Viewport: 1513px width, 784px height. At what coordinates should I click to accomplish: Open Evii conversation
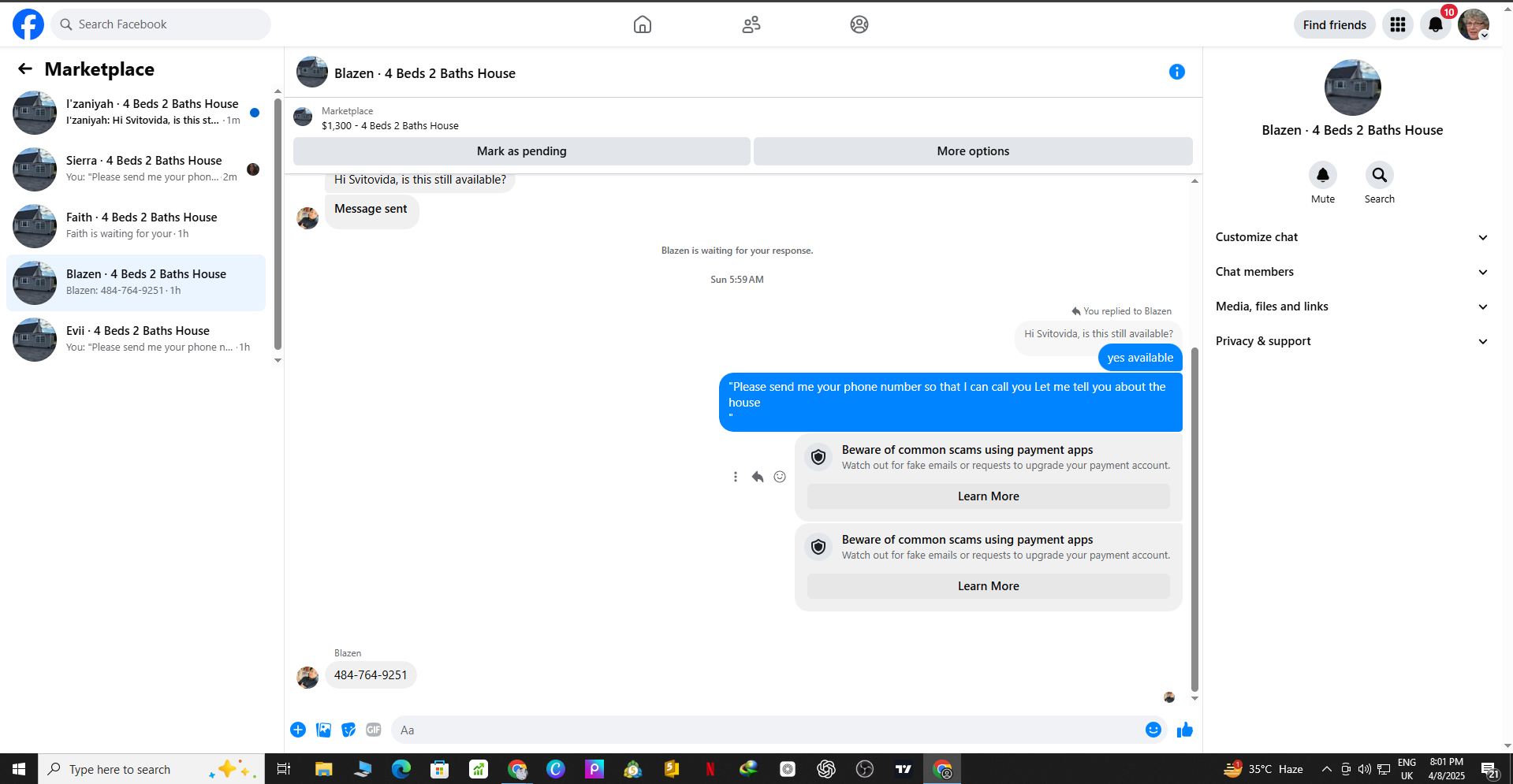136,340
